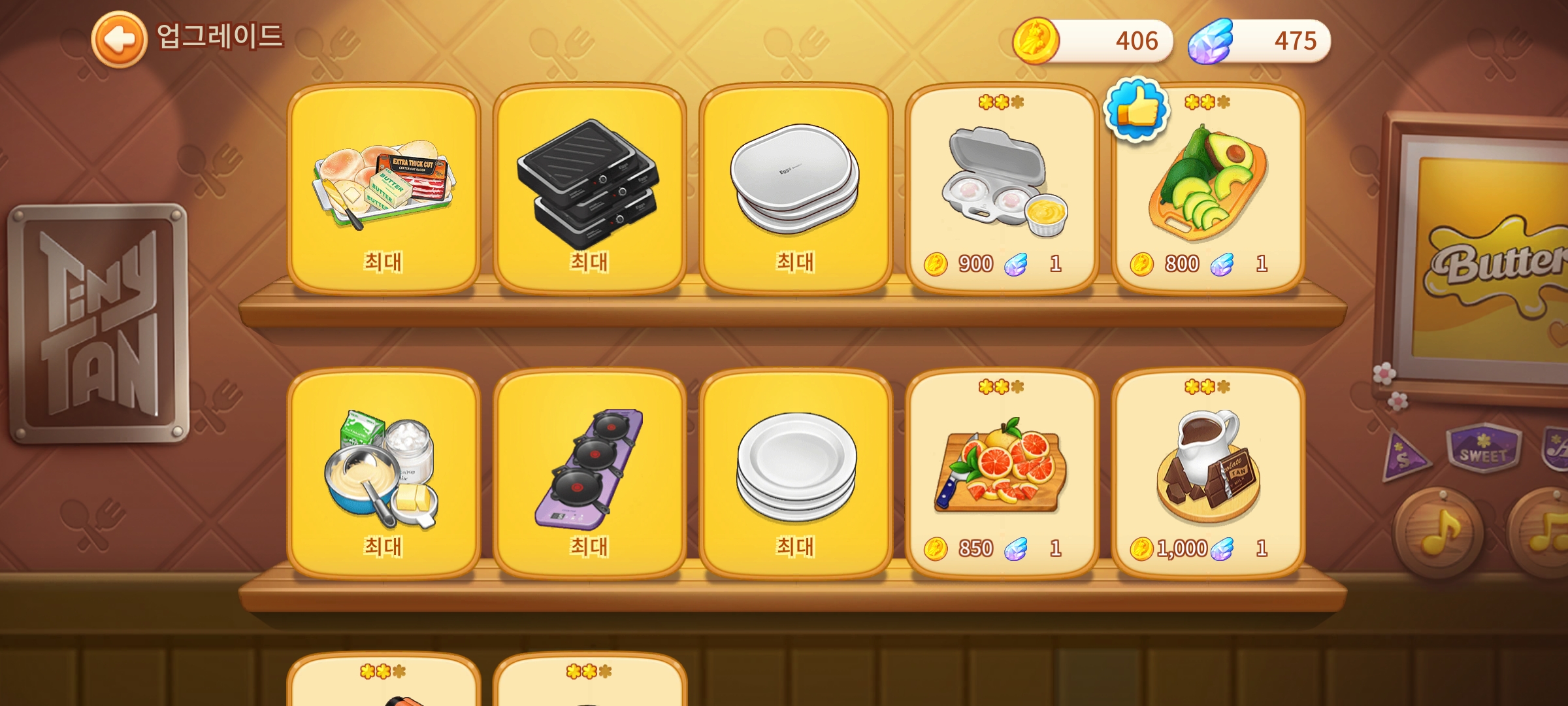
Task: Tap the TinyTAN logo plaque
Action: coord(98,324)
